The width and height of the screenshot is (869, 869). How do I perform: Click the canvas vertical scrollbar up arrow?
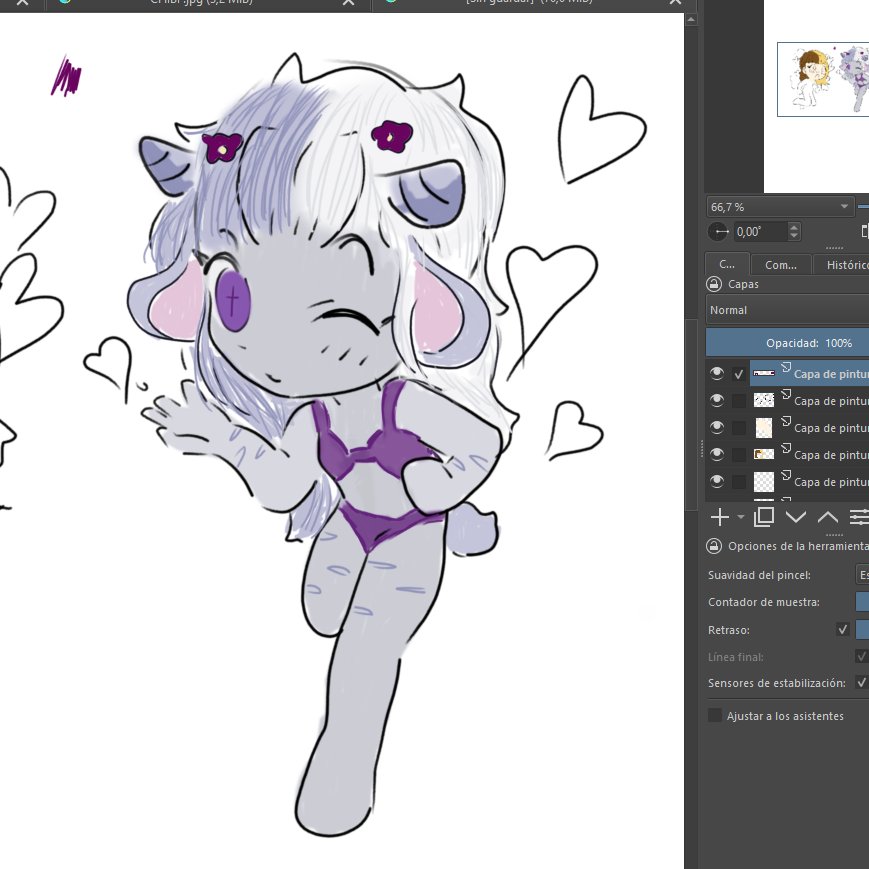(691, 19)
